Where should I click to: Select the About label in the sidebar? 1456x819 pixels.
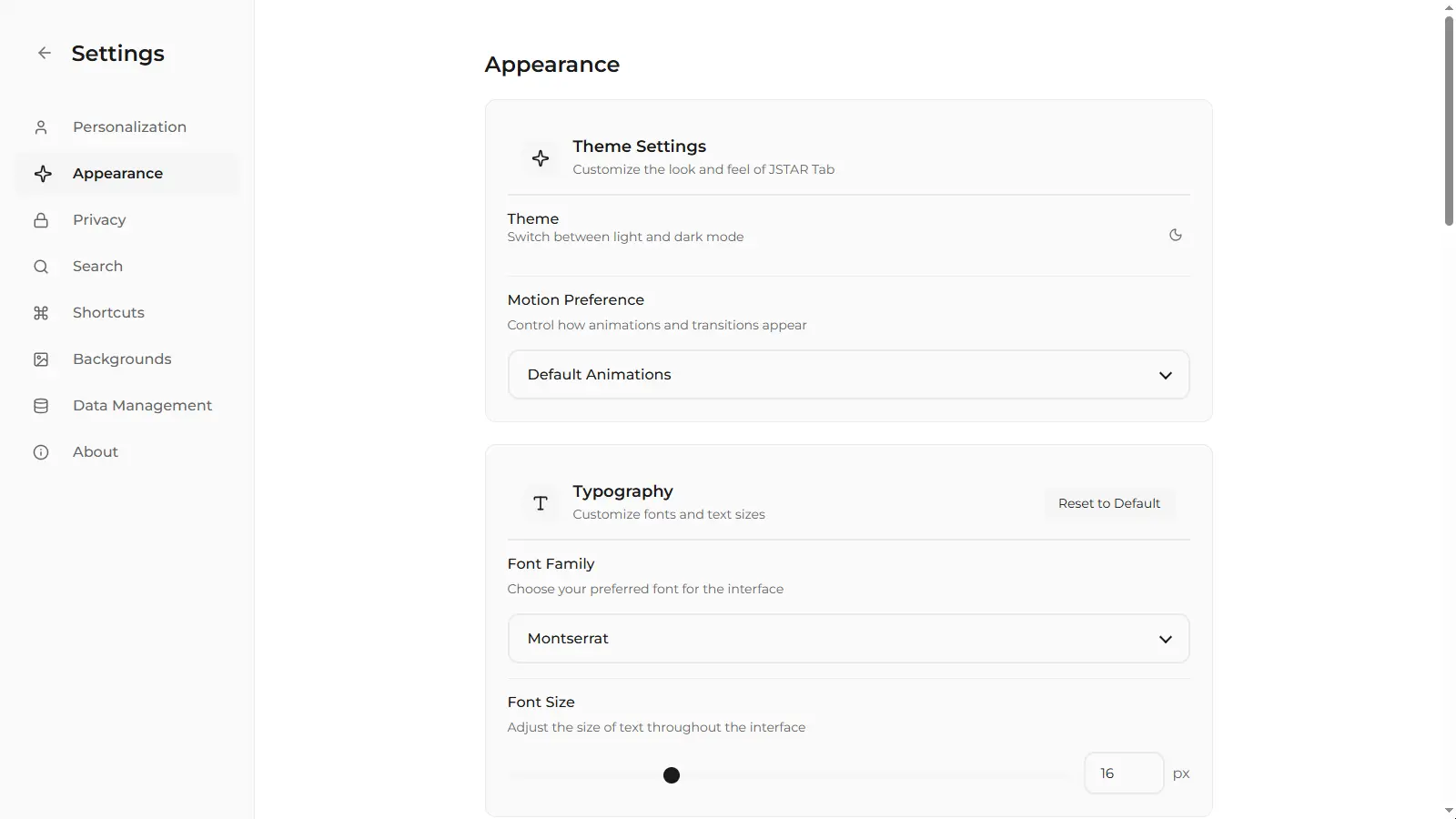tap(96, 452)
